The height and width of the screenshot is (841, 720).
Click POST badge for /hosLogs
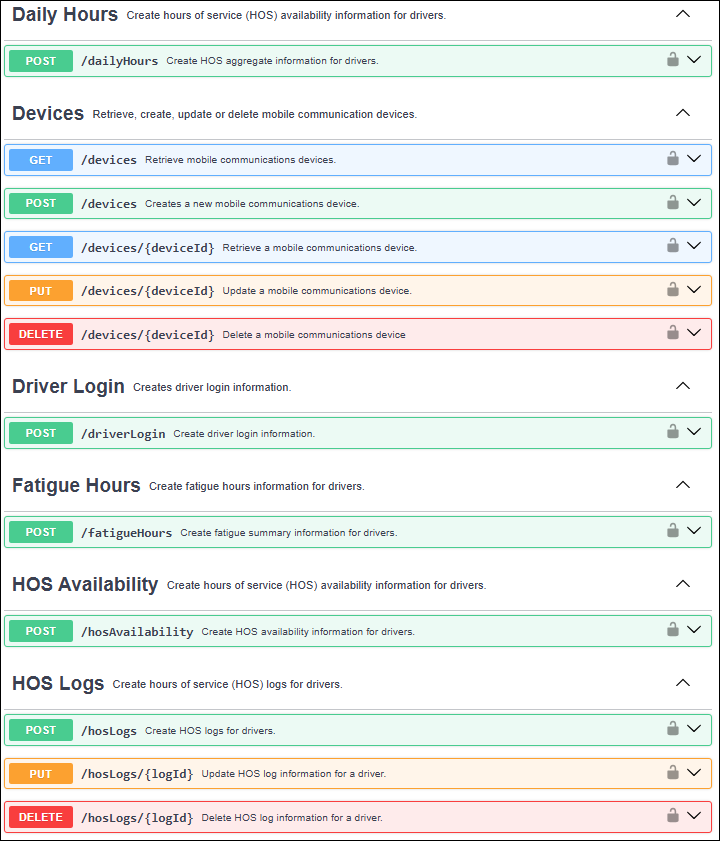[x=41, y=730]
